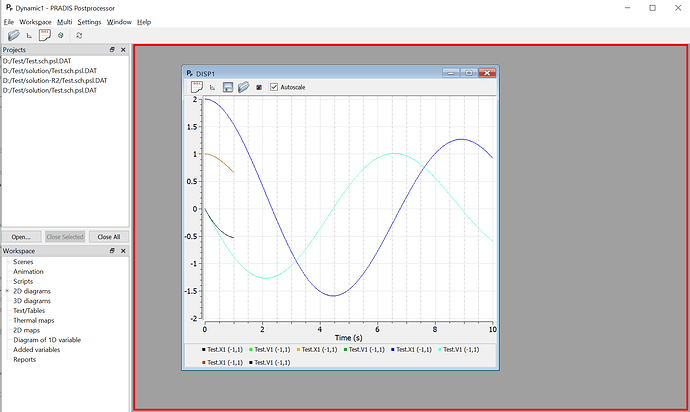The height and width of the screenshot is (412, 690).
Task: Select 3D diagrams in Workspace tree
Action: (32, 301)
